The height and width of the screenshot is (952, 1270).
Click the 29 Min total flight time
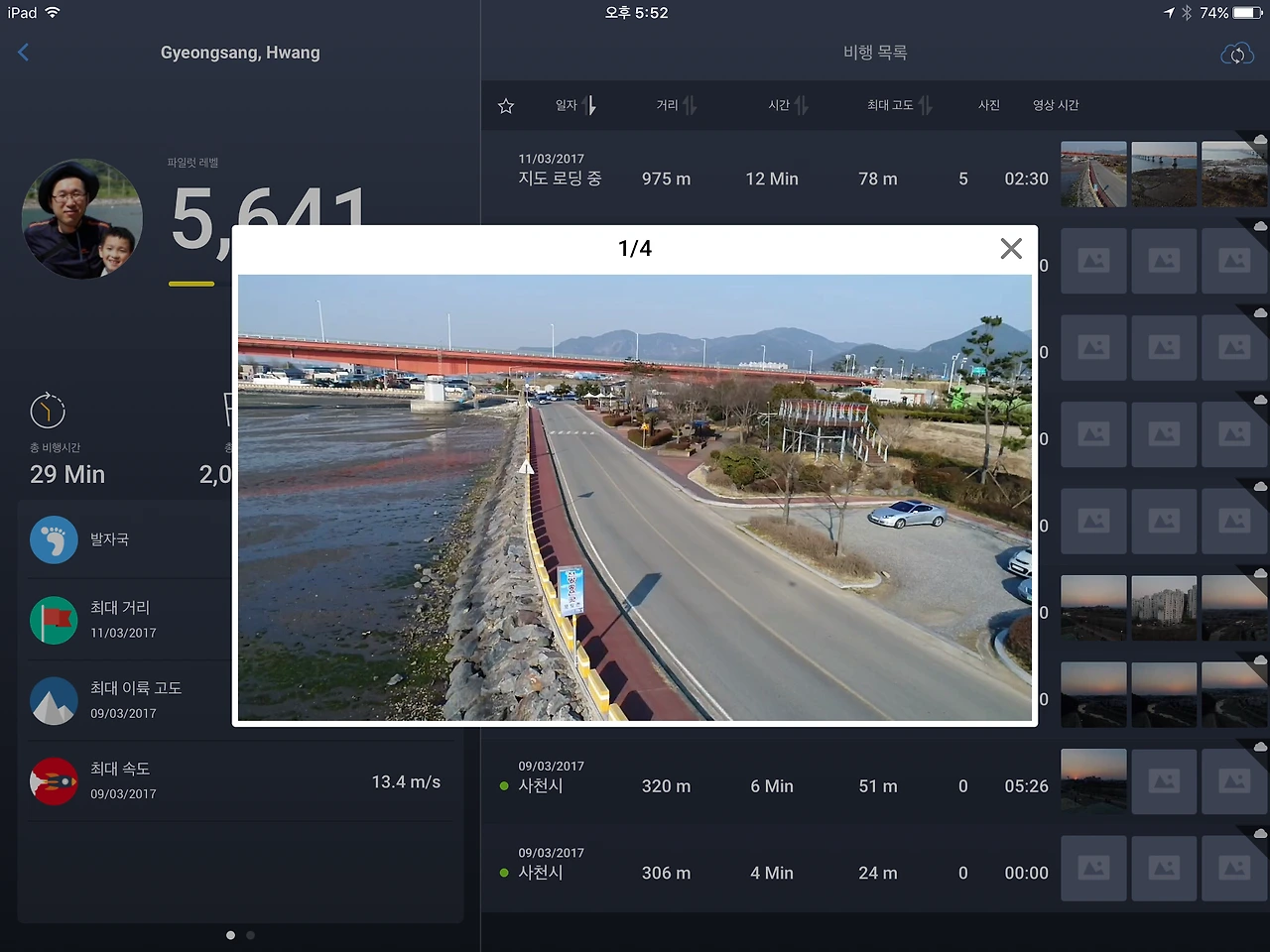pos(67,474)
